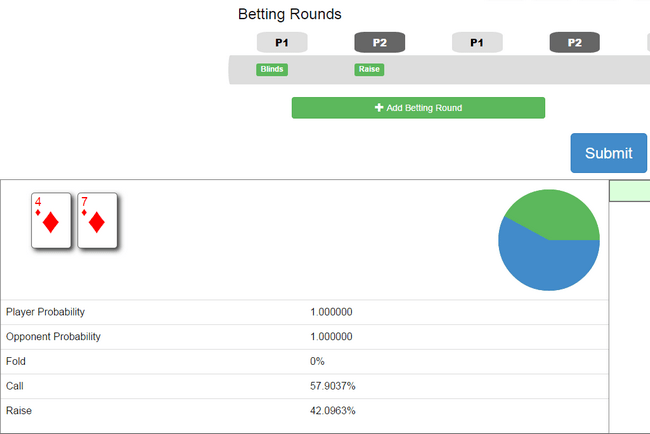Click the Betting Rounds heading
The height and width of the screenshot is (434, 650).
[290, 14]
